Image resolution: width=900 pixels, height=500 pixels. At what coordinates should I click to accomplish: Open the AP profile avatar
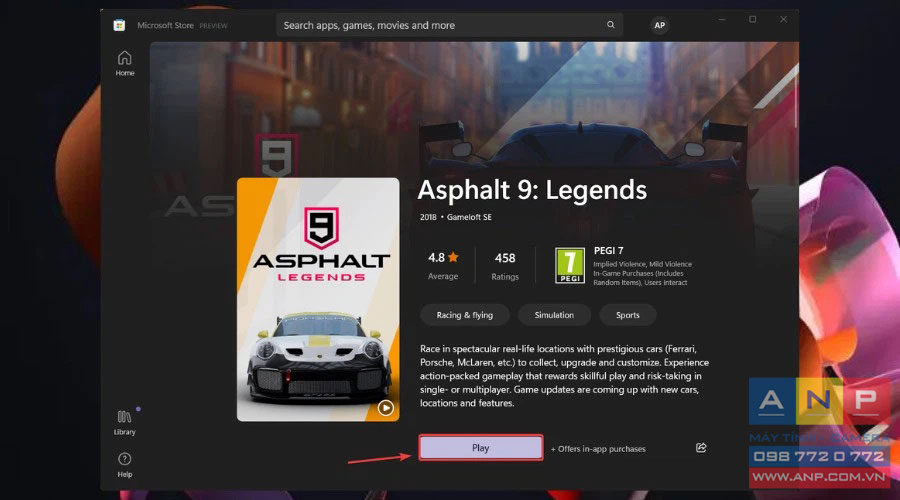(x=660, y=25)
